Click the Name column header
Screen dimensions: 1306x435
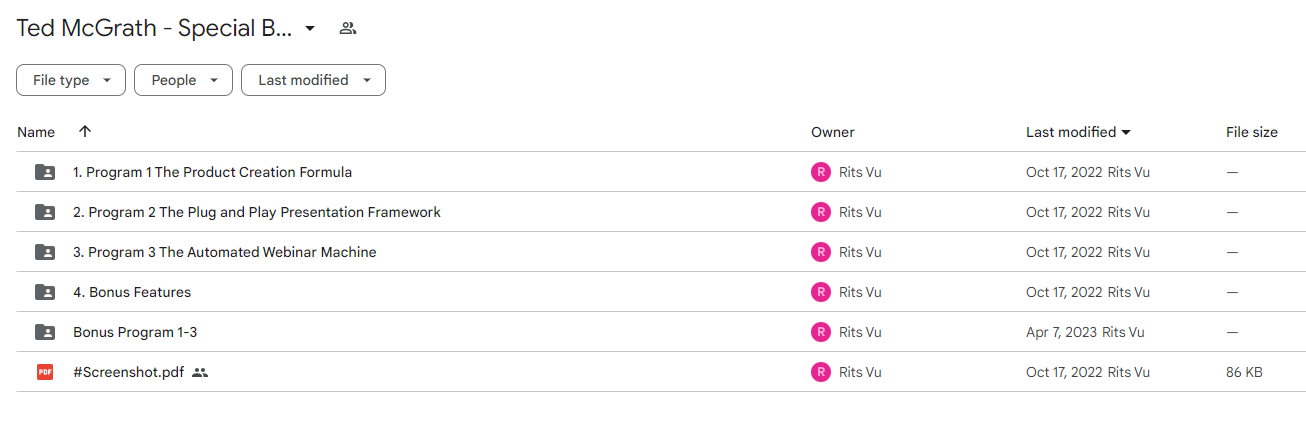pos(36,132)
